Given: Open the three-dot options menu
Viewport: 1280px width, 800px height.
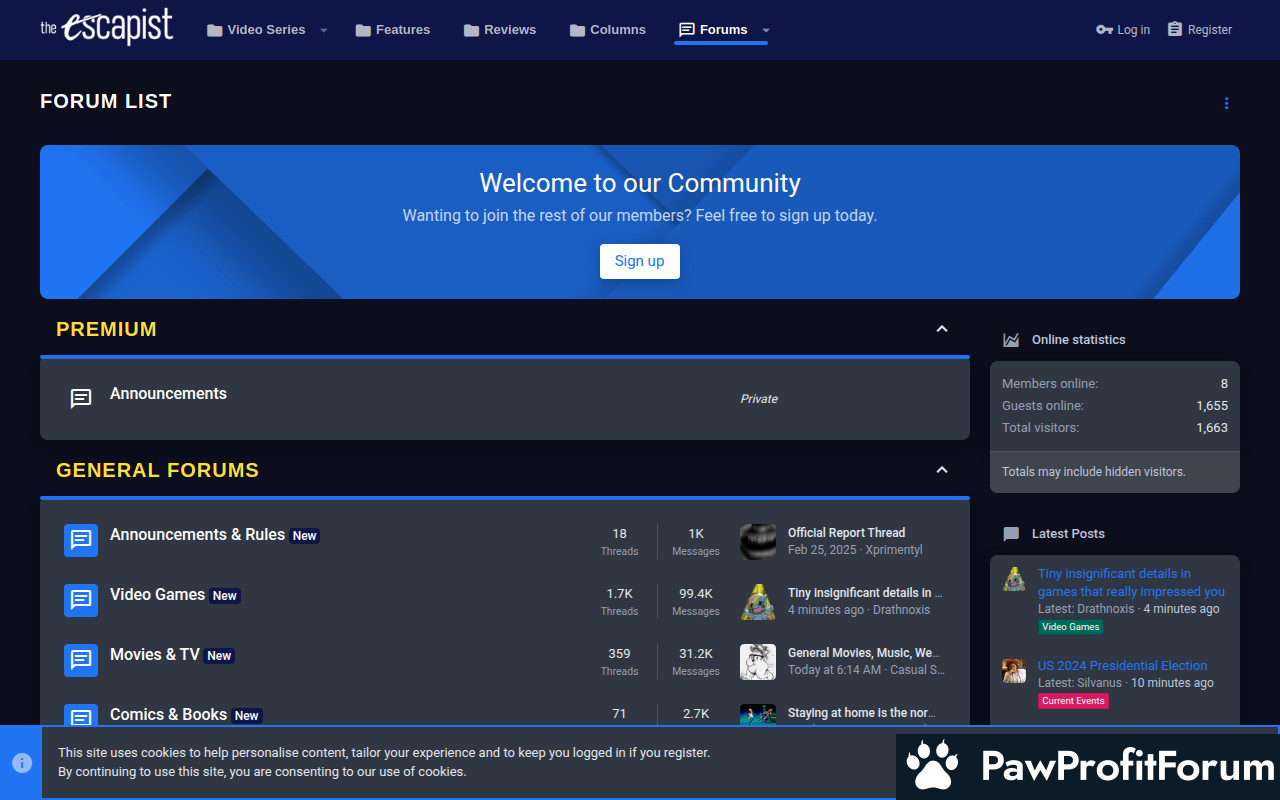Looking at the screenshot, I should click(1226, 103).
